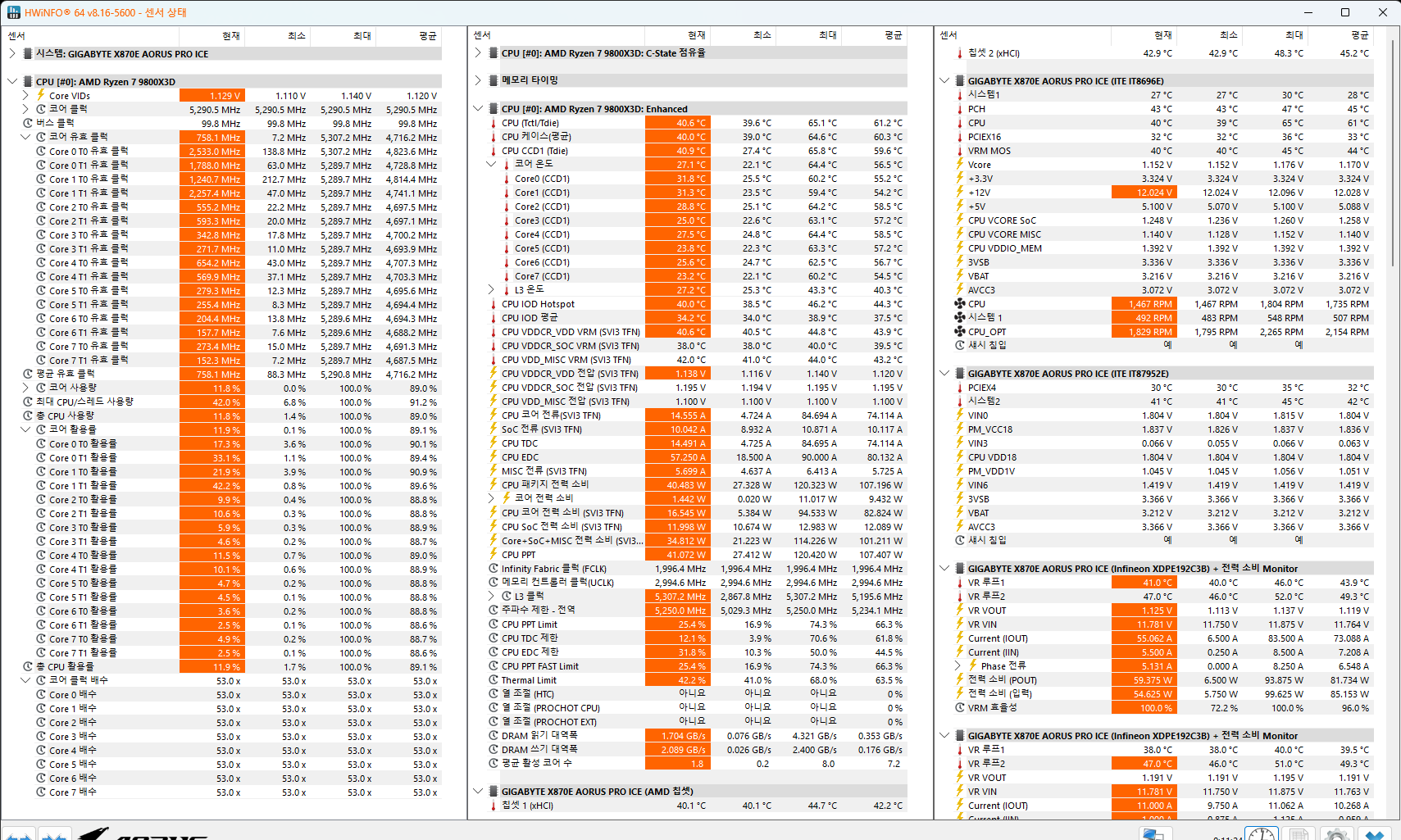
Task: Open sensor settings via the gear icon
Action: coord(1337,834)
